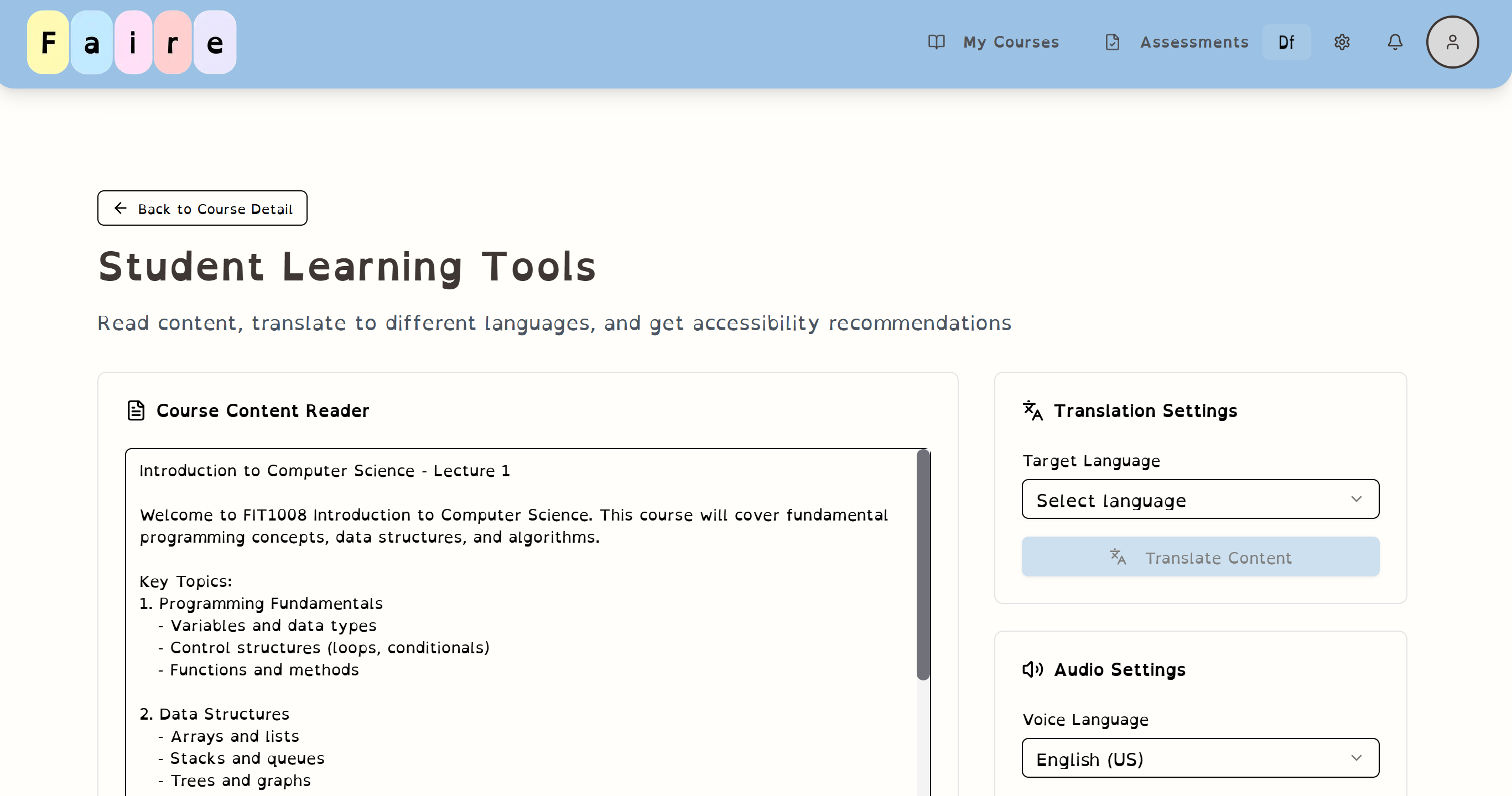Click the Select language chevron arrow
1512x796 pixels.
pyautogui.click(x=1356, y=500)
